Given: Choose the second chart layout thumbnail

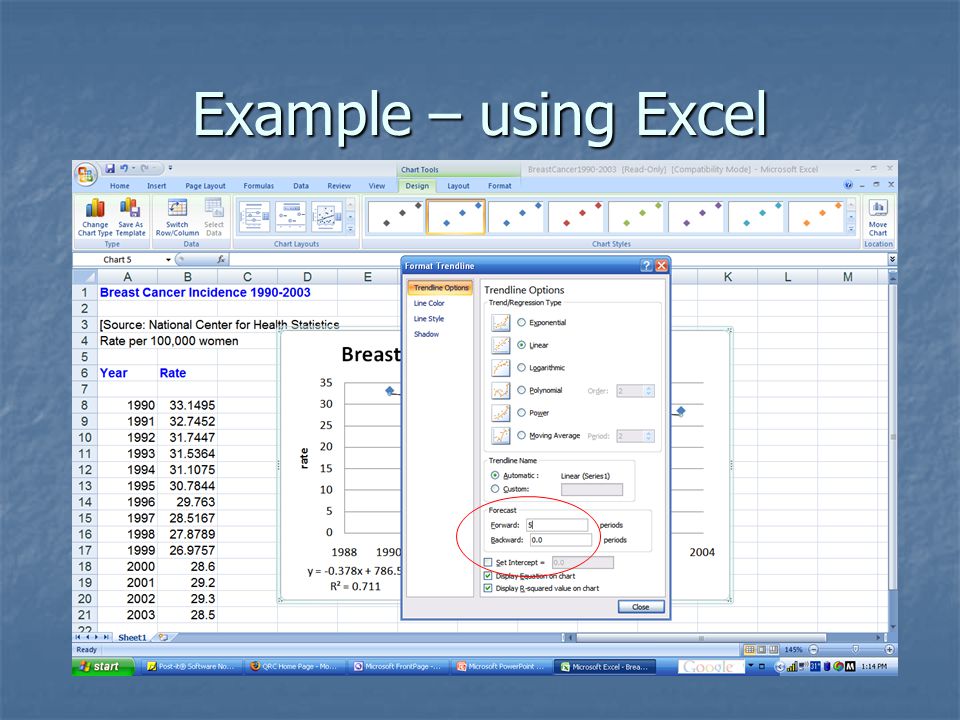Looking at the screenshot, I should pyautogui.click(x=291, y=217).
